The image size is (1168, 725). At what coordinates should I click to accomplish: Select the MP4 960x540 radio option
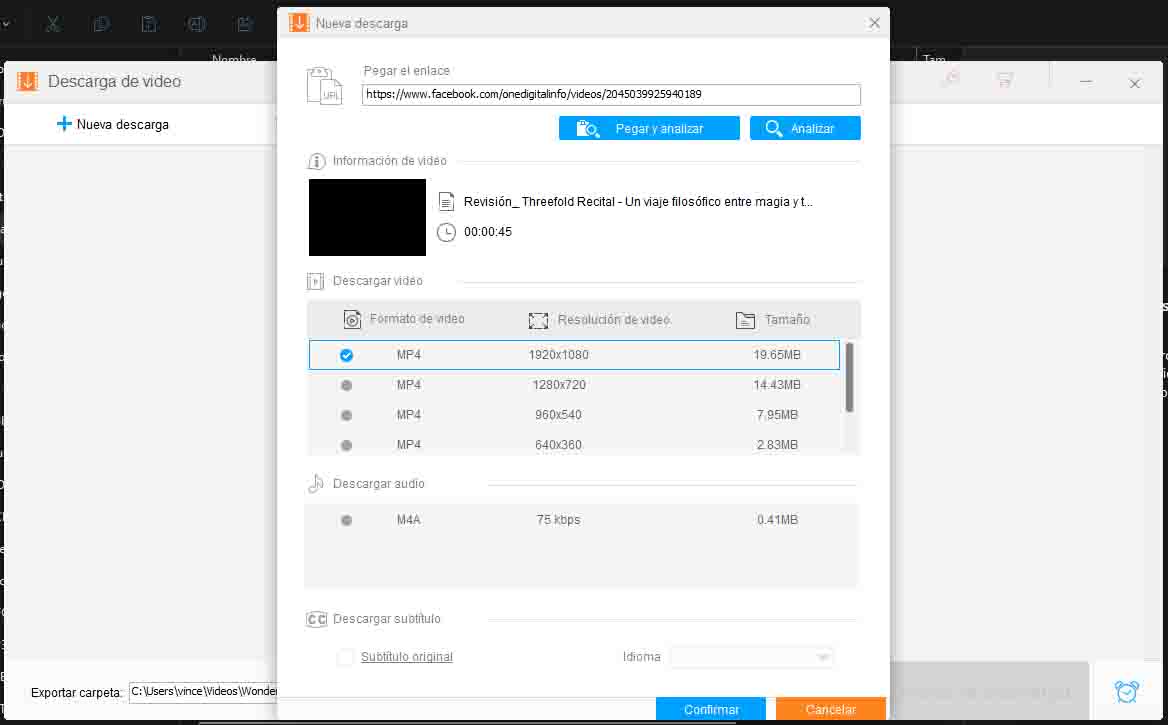point(346,415)
